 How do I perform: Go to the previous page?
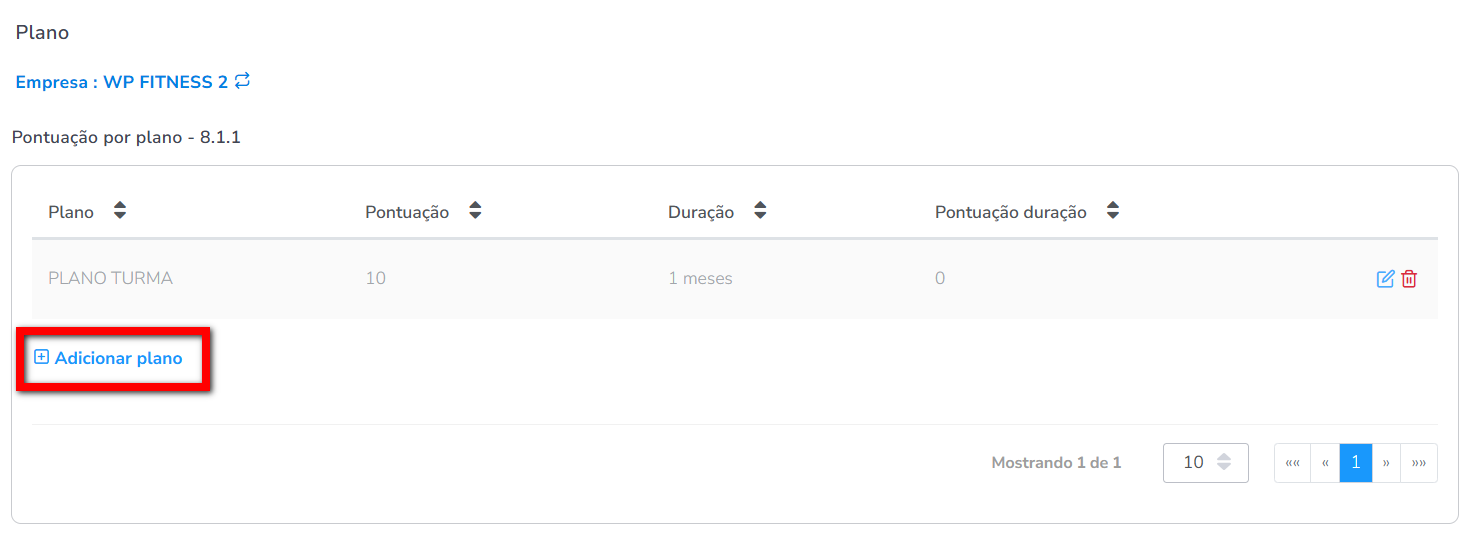[1325, 463]
